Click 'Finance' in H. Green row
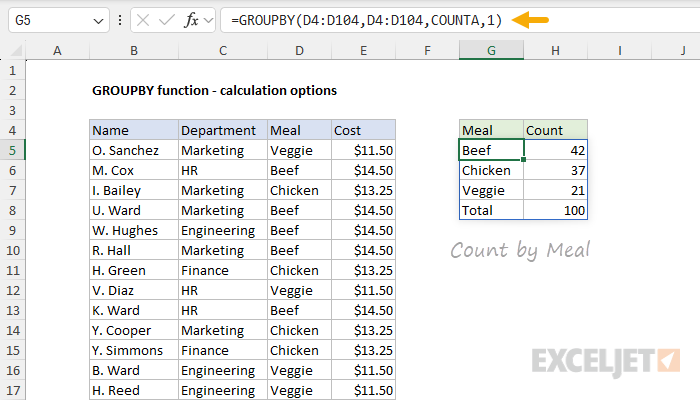The width and height of the screenshot is (700, 400). click(x=223, y=271)
